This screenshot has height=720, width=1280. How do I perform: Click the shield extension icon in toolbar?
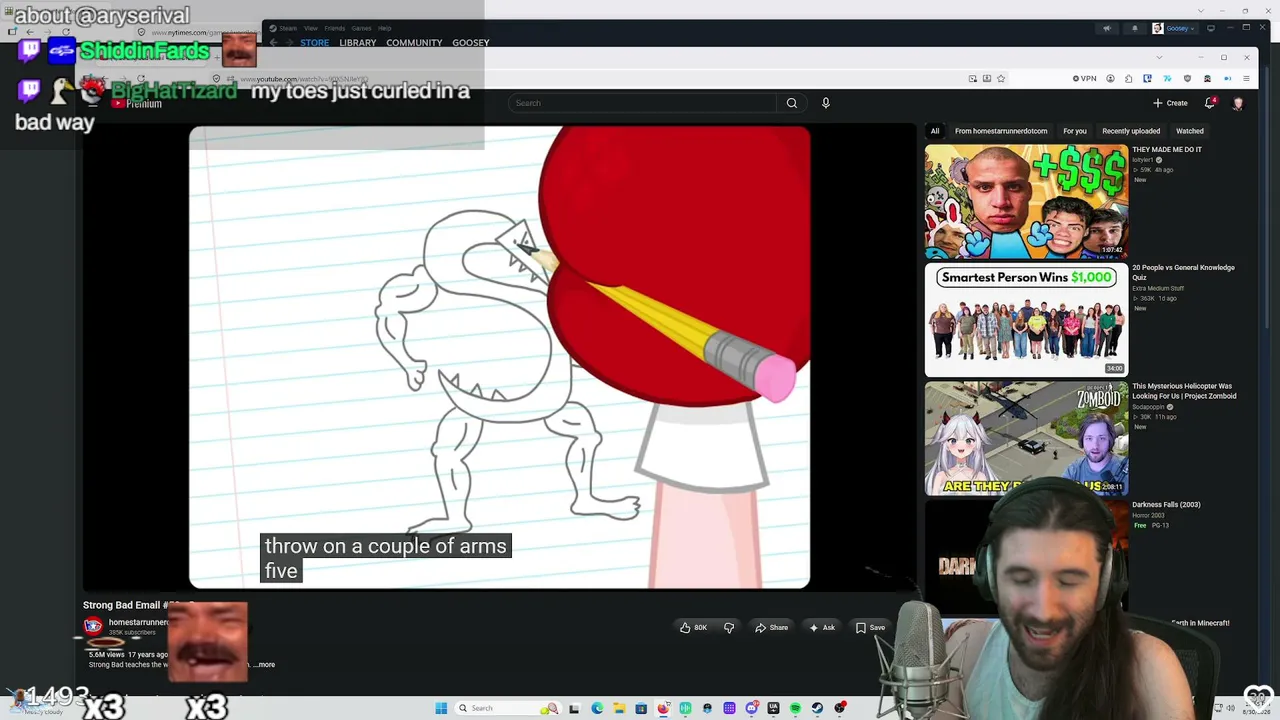(1187, 79)
